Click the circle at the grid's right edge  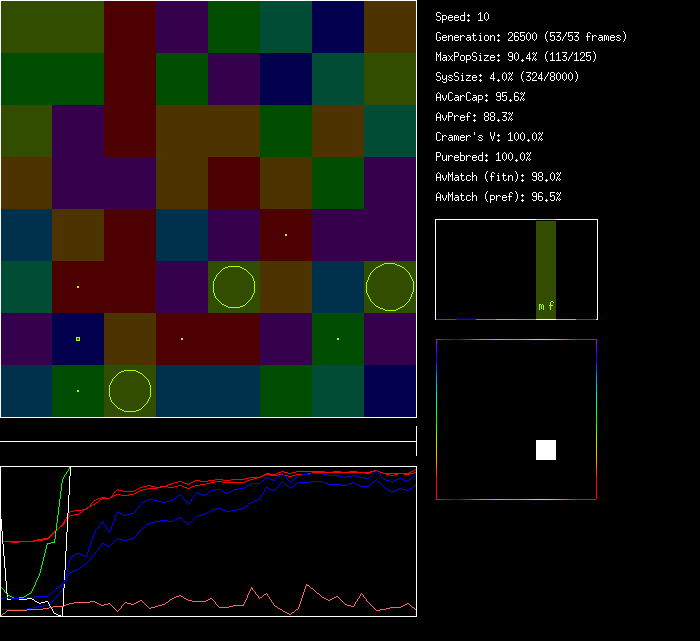click(x=390, y=287)
